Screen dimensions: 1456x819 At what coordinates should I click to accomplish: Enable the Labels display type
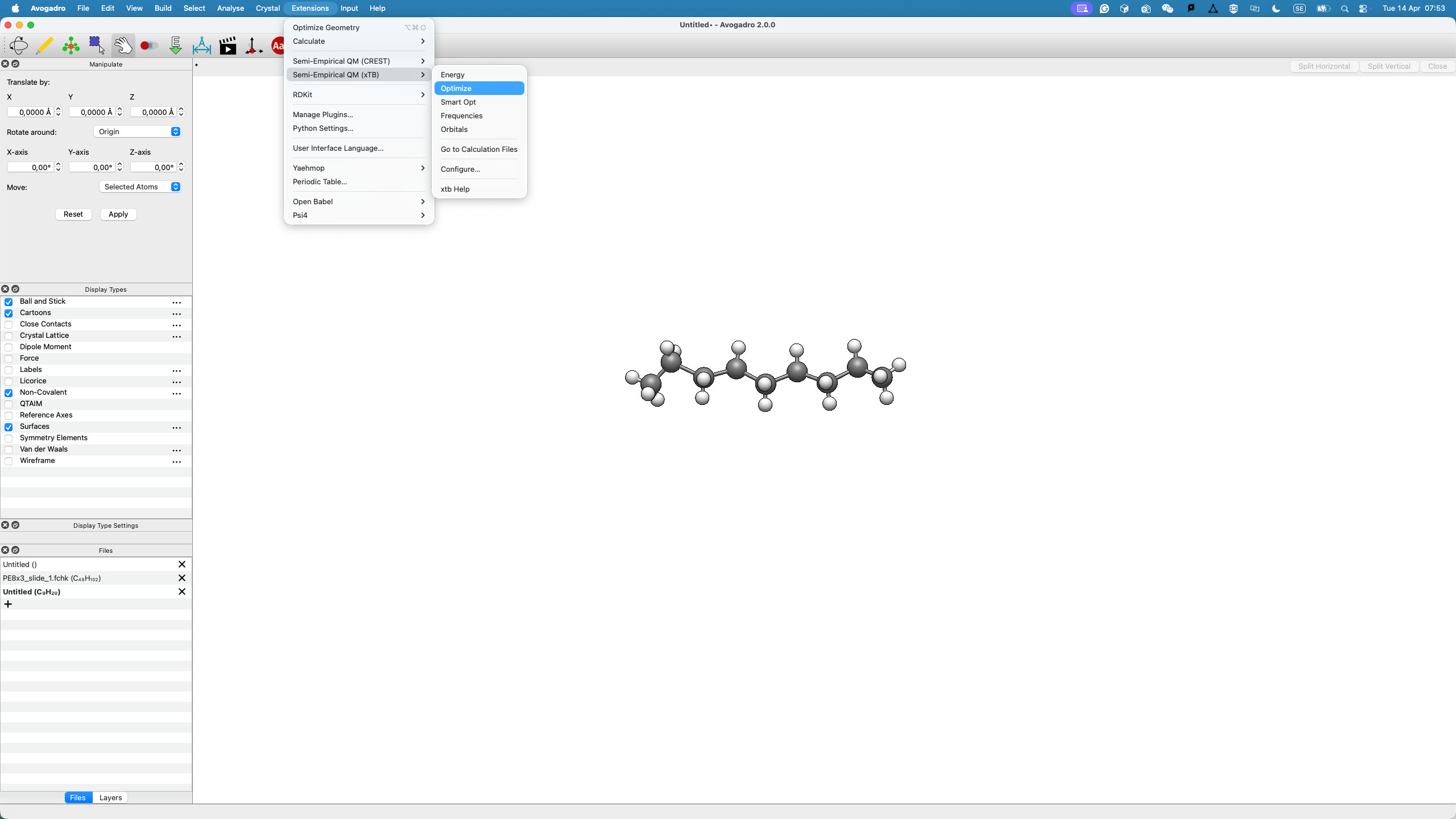[9, 370]
